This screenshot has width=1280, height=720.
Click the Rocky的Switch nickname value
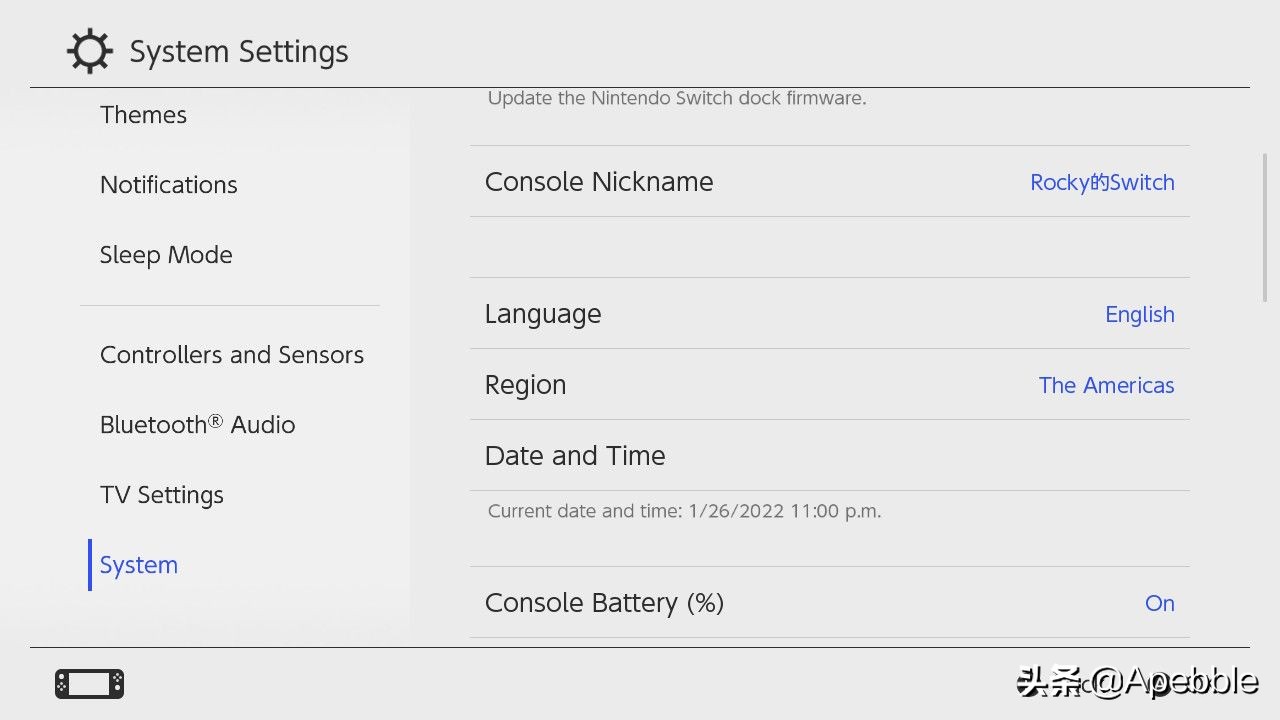pyautogui.click(x=1102, y=182)
